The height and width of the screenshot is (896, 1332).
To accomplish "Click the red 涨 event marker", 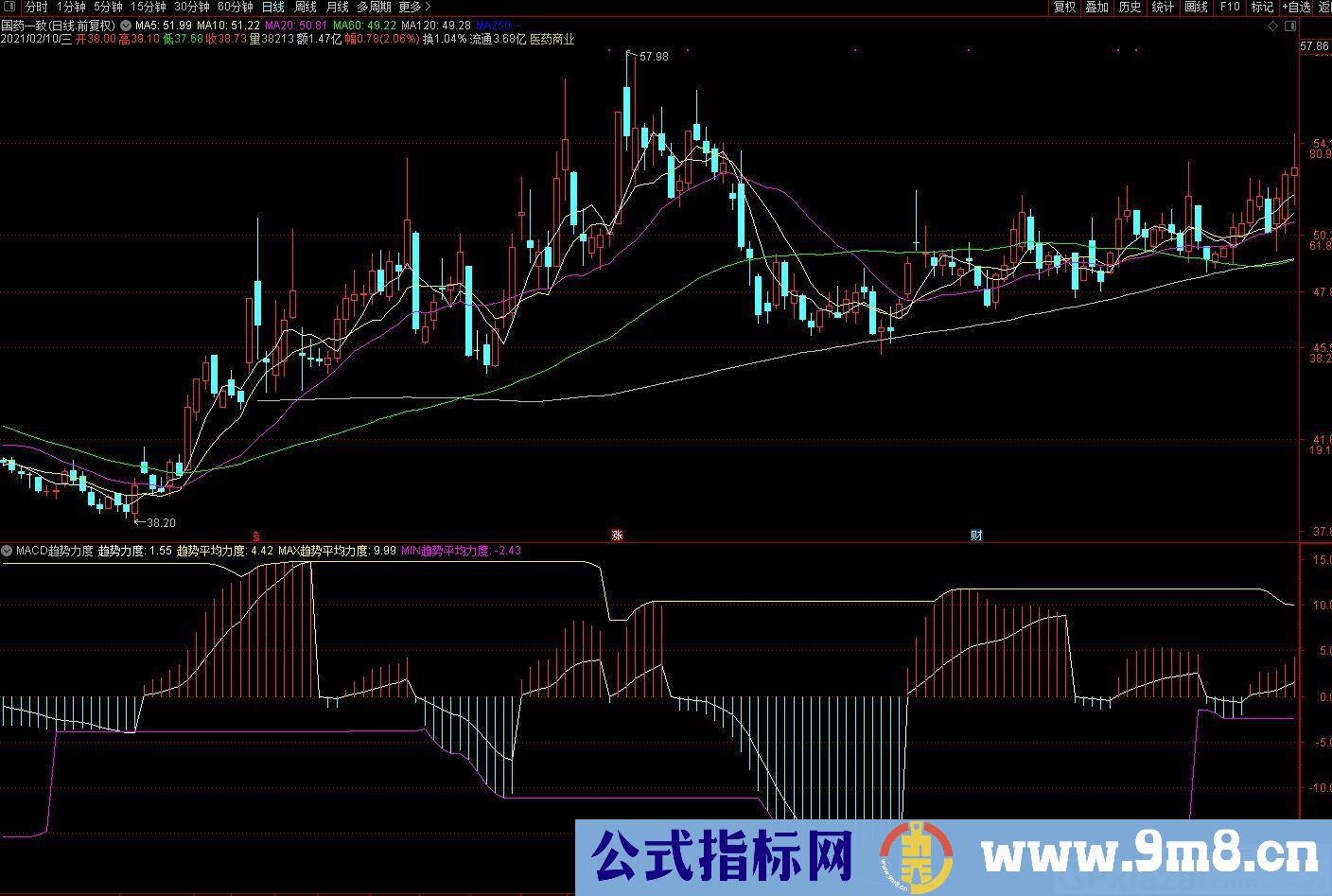I will click(617, 535).
